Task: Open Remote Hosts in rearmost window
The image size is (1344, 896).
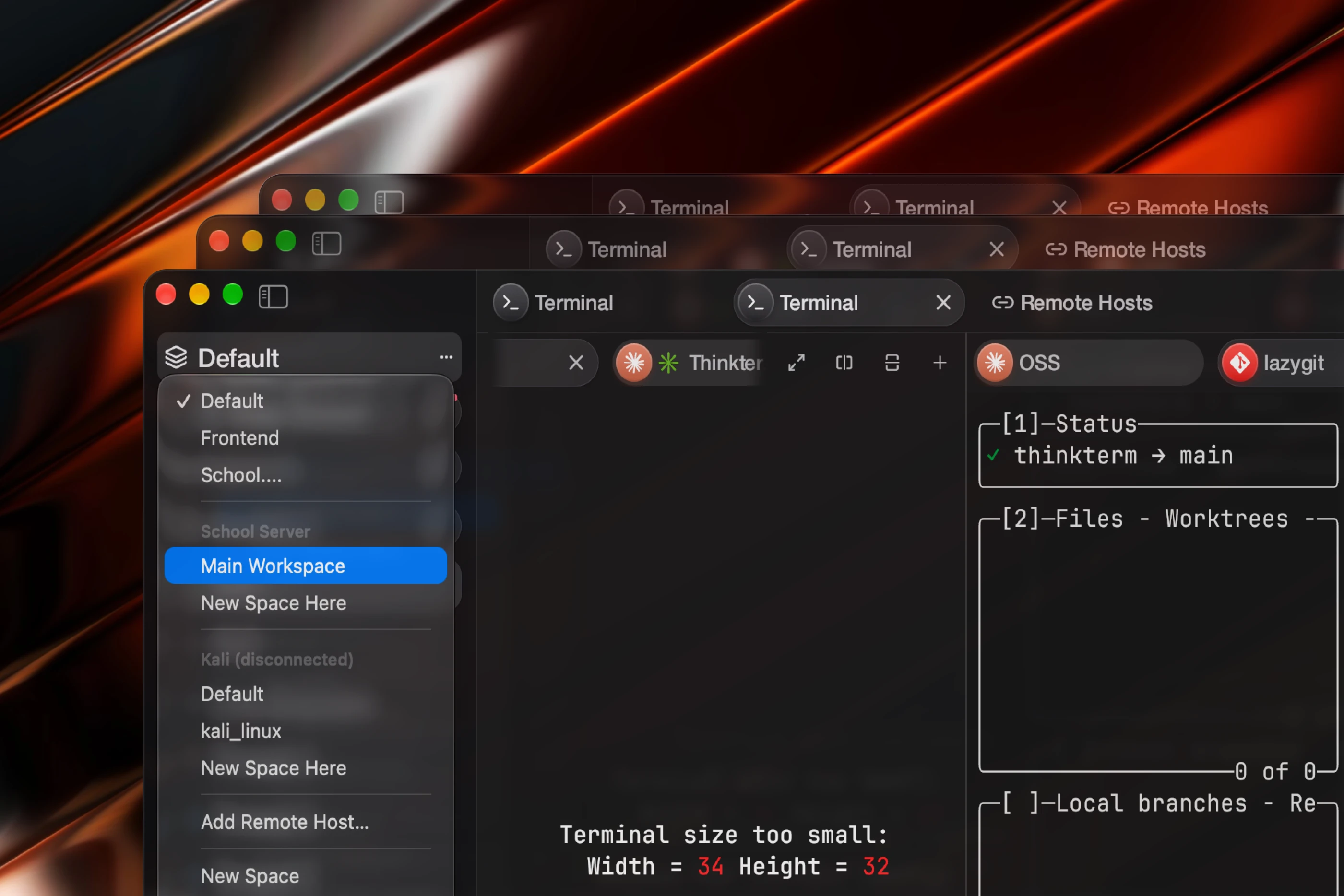Action: [1188, 207]
